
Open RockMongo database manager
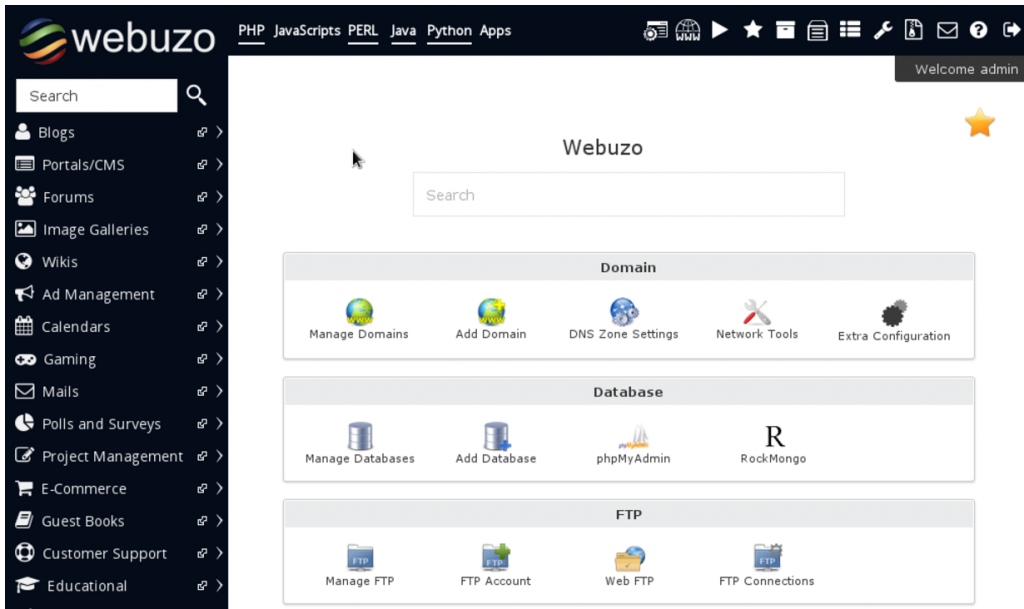771,437
